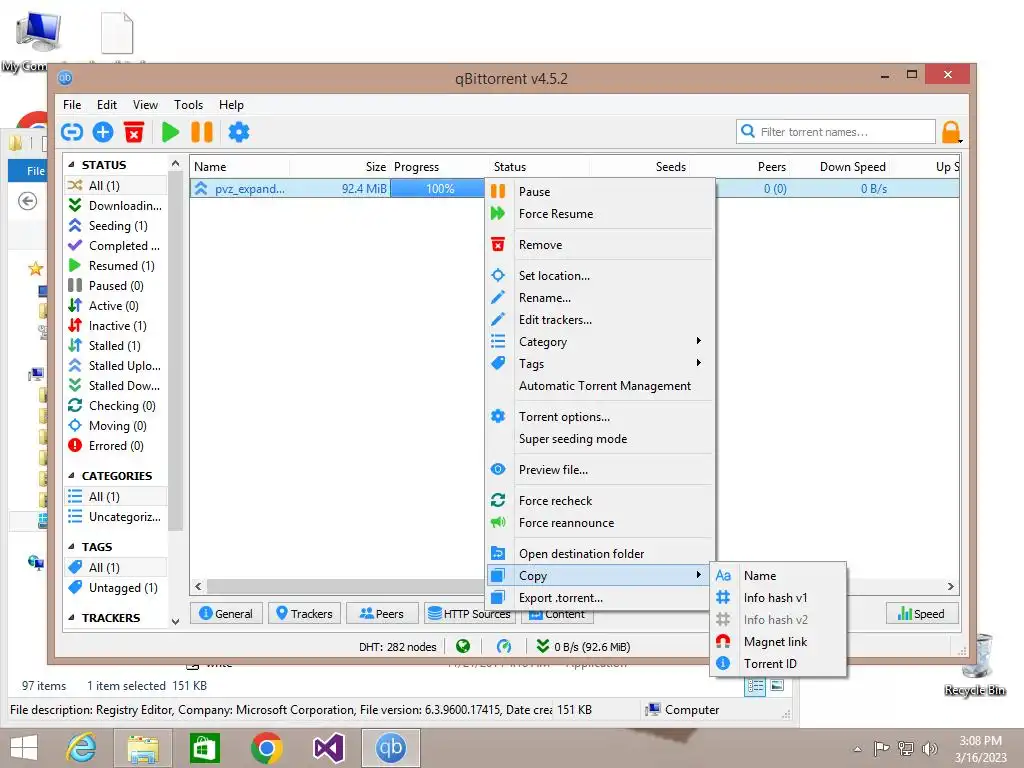Select Untagged (1) filter

pyautogui.click(x=116, y=588)
